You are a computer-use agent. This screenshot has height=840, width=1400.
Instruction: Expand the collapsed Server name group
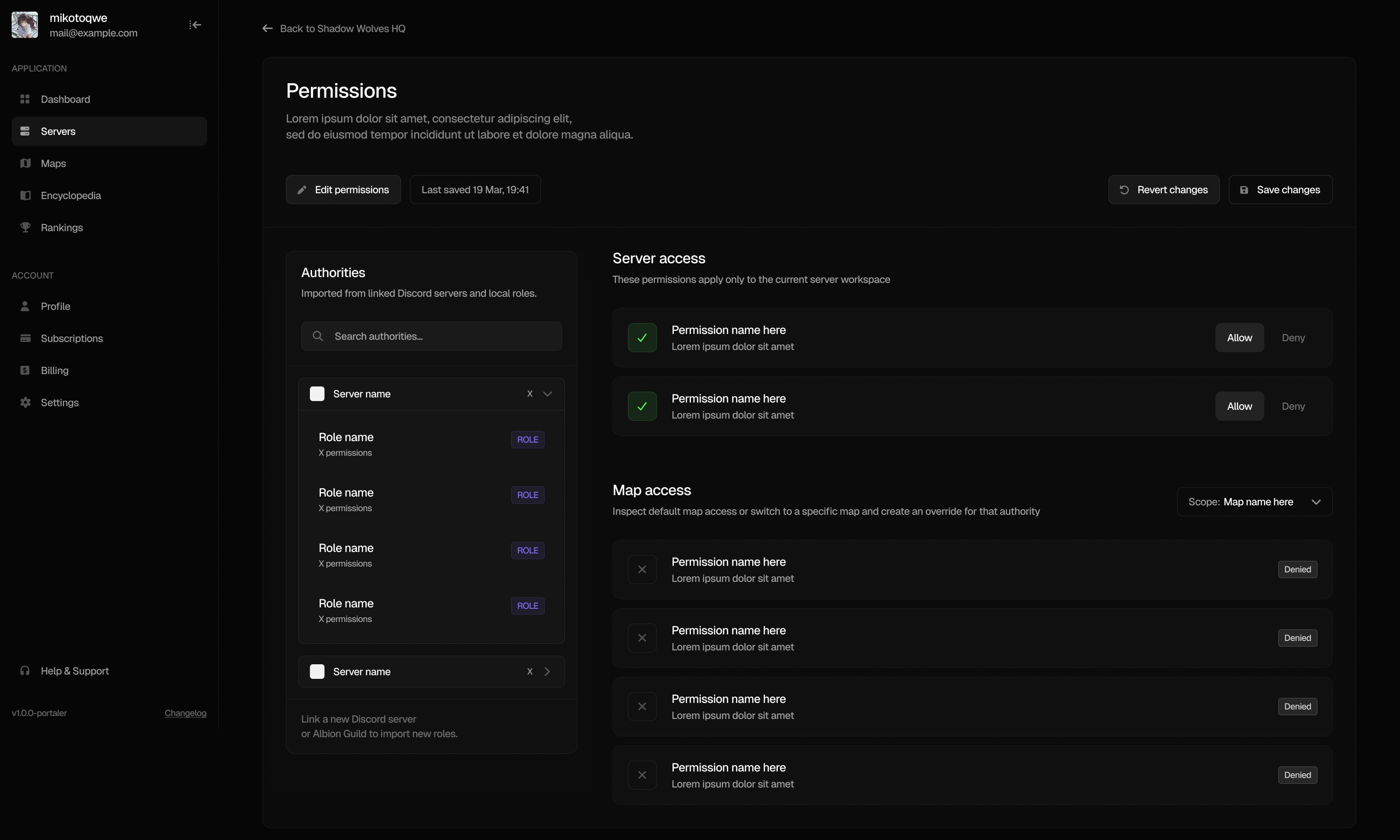click(x=431, y=671)
